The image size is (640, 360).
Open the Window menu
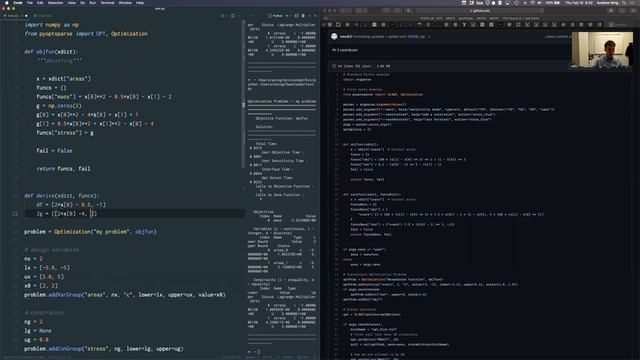point(125,2)
